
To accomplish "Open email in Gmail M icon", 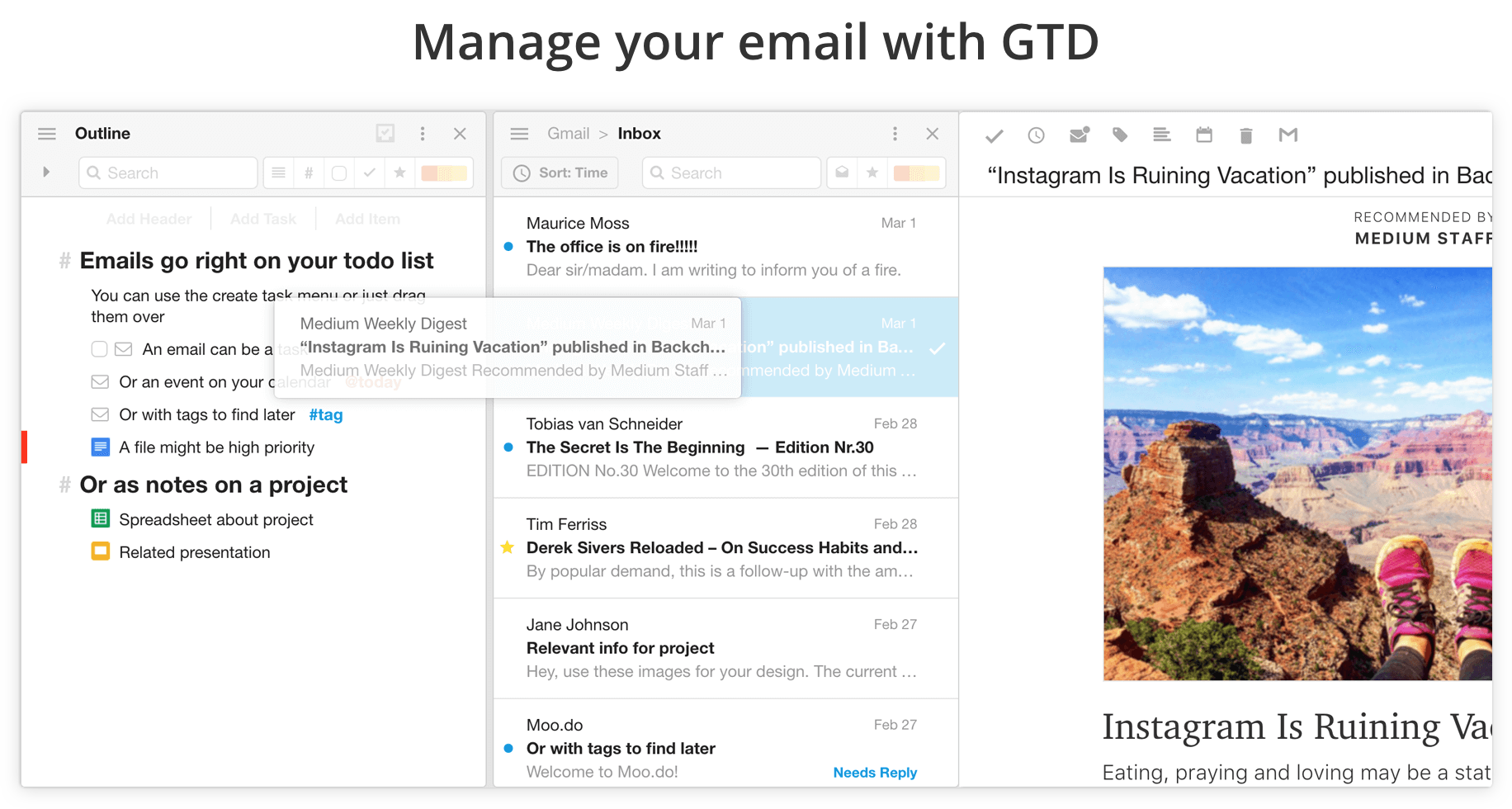I will (1288, 135).
